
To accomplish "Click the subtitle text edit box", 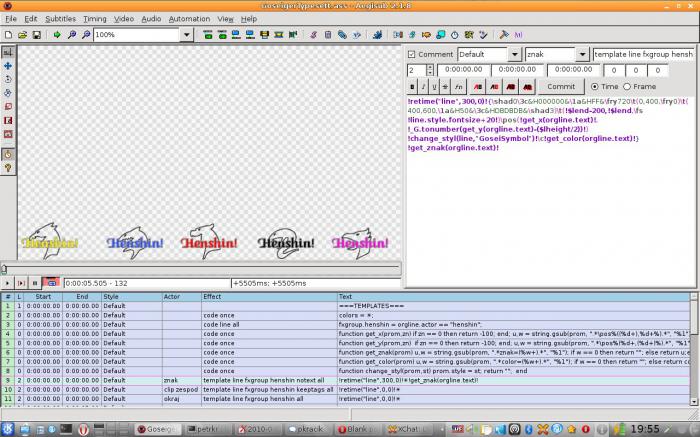I will 550,191.
